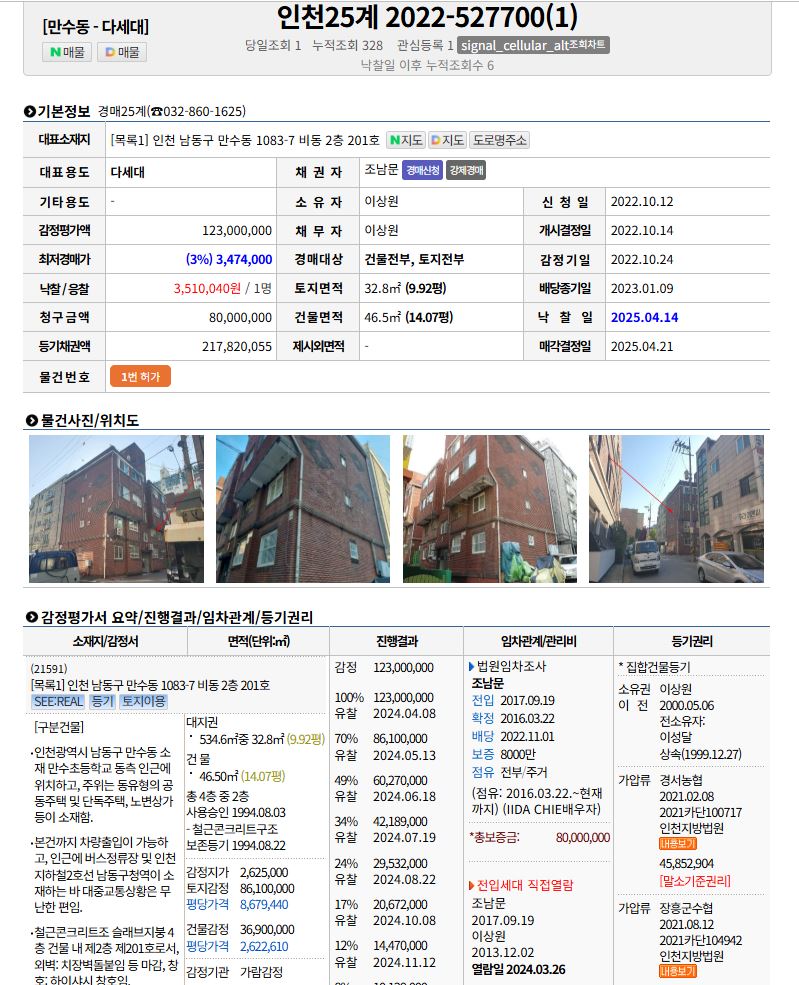Image resolution: width=799 pixels, height=985 pixels.
Task: Click the 감정평가액 value 123,000,000
Action: (x=237, y=231)
